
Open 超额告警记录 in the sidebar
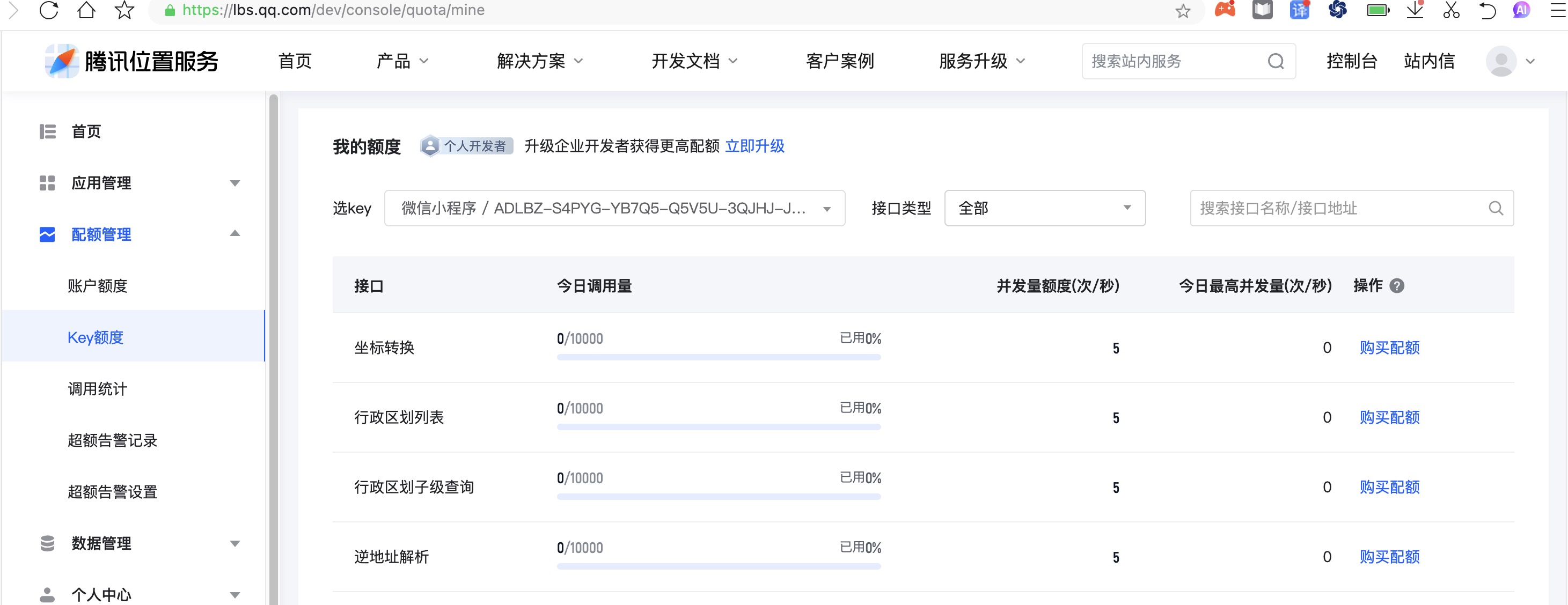(x=113, y=440)
